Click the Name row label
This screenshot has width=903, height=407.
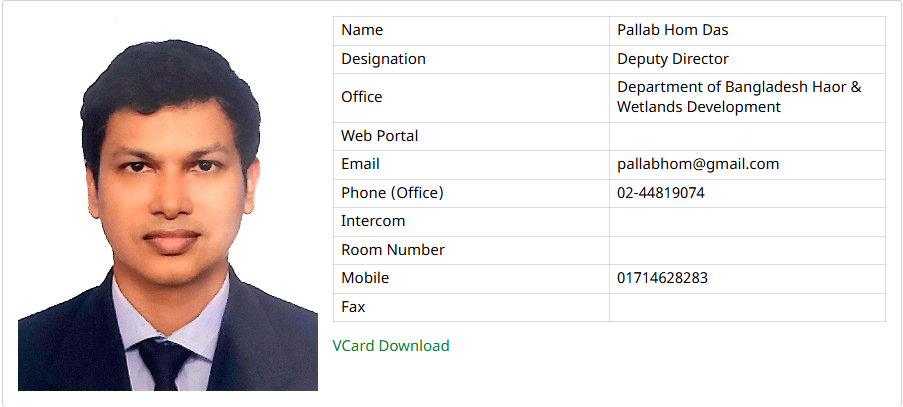click(362, 31)
